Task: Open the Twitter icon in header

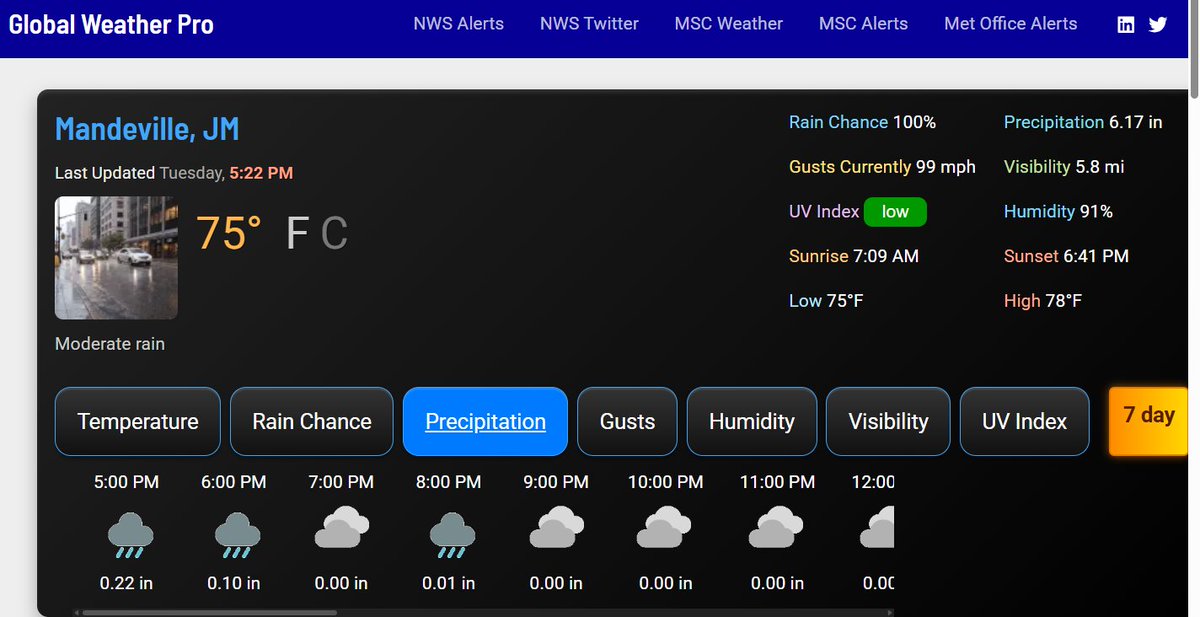Action: [x=1158, y=25]
